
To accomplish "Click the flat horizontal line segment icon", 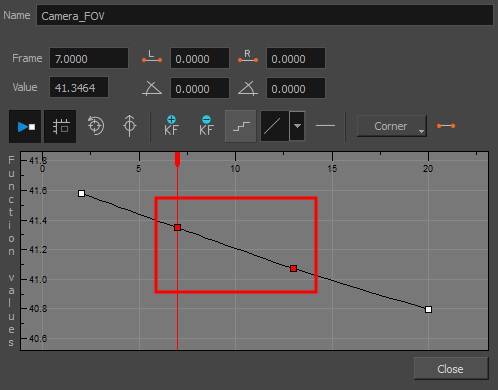I will [325, 126].
